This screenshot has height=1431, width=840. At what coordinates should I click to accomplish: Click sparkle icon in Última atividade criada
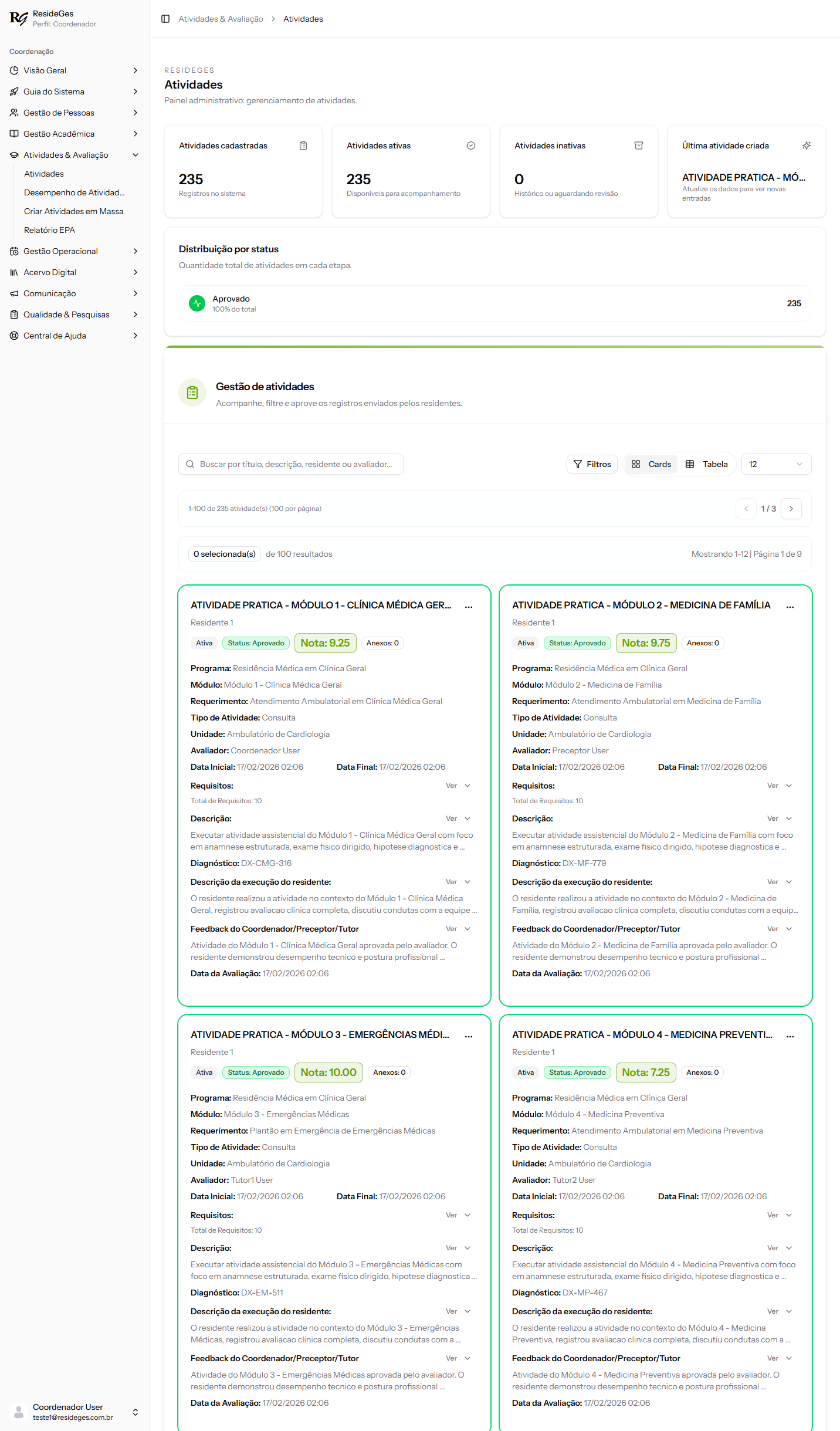click(x=807, y=146)
